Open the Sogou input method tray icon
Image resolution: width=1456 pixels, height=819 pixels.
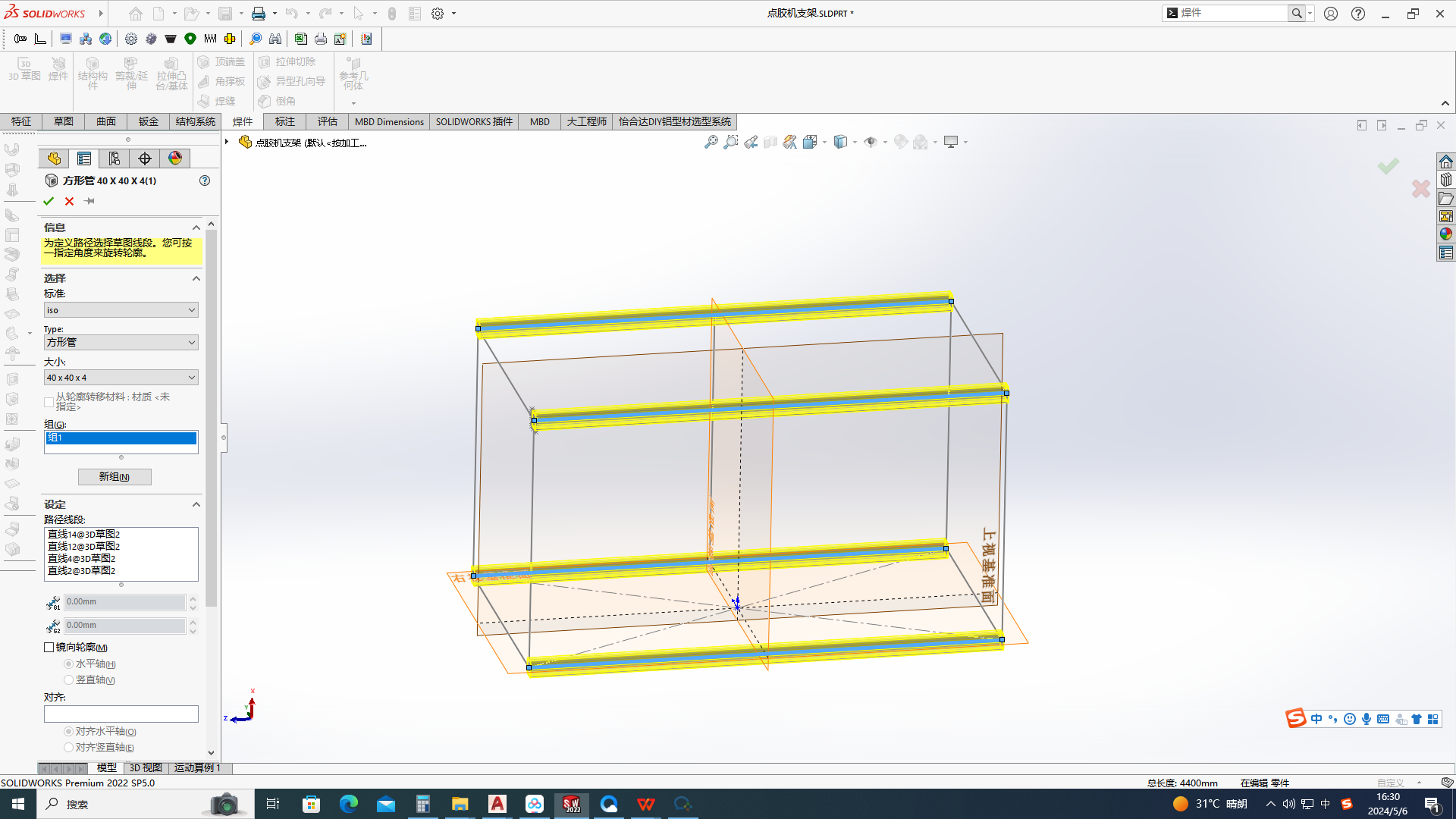(1347, 804)
